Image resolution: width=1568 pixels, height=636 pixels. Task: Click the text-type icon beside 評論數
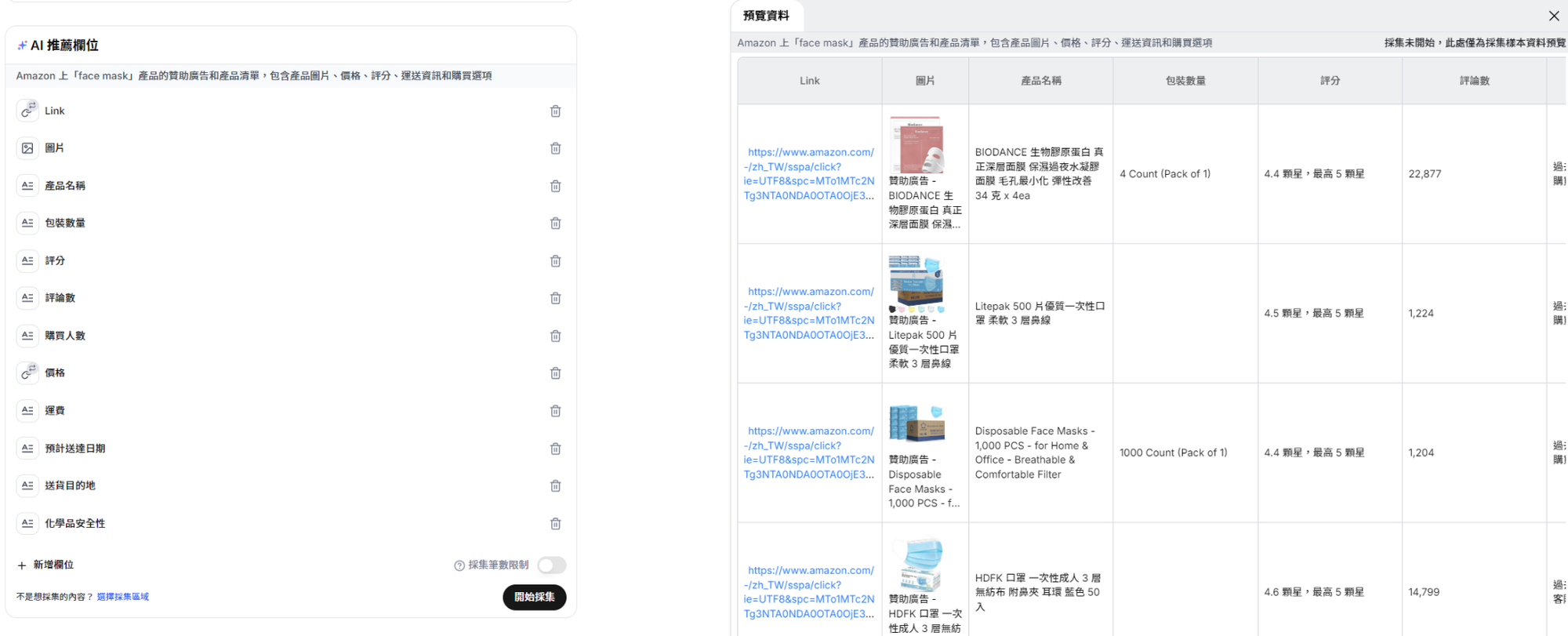tap(27, 298)
